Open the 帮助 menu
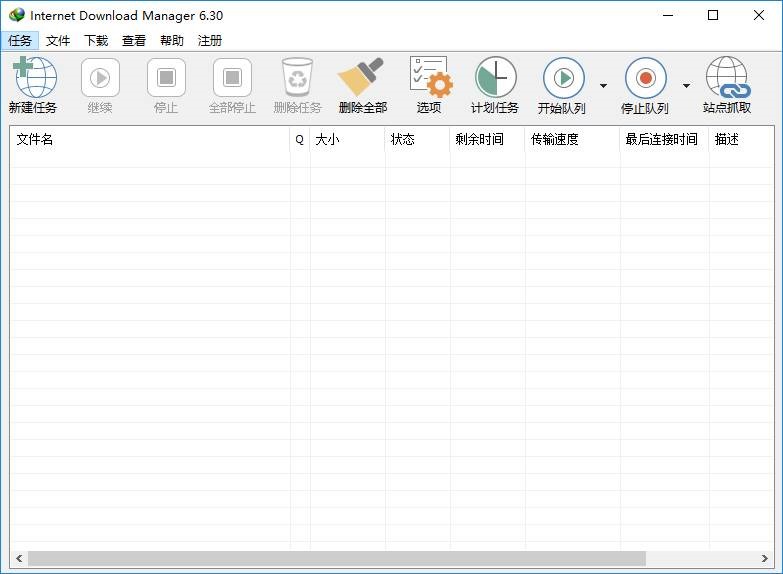This screenshot has width=783, height=574. (x=172, y=40)
